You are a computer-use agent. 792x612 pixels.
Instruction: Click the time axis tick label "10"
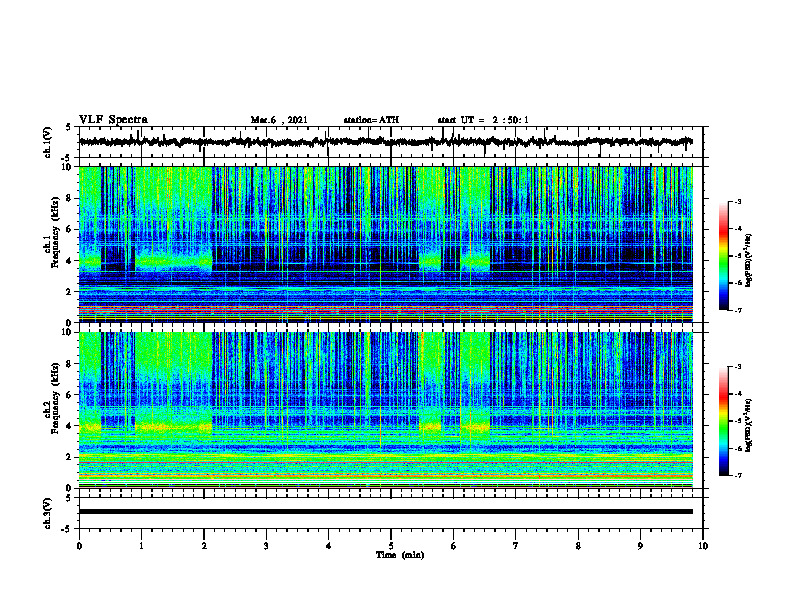703,546
